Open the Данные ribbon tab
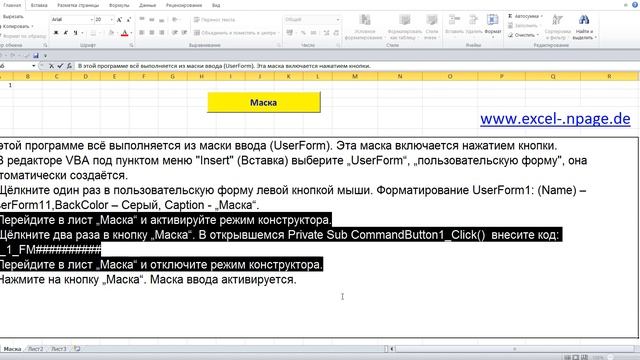The width and height of the screenshot is (640, 360). pyautogui.click(x=147, y=5)
